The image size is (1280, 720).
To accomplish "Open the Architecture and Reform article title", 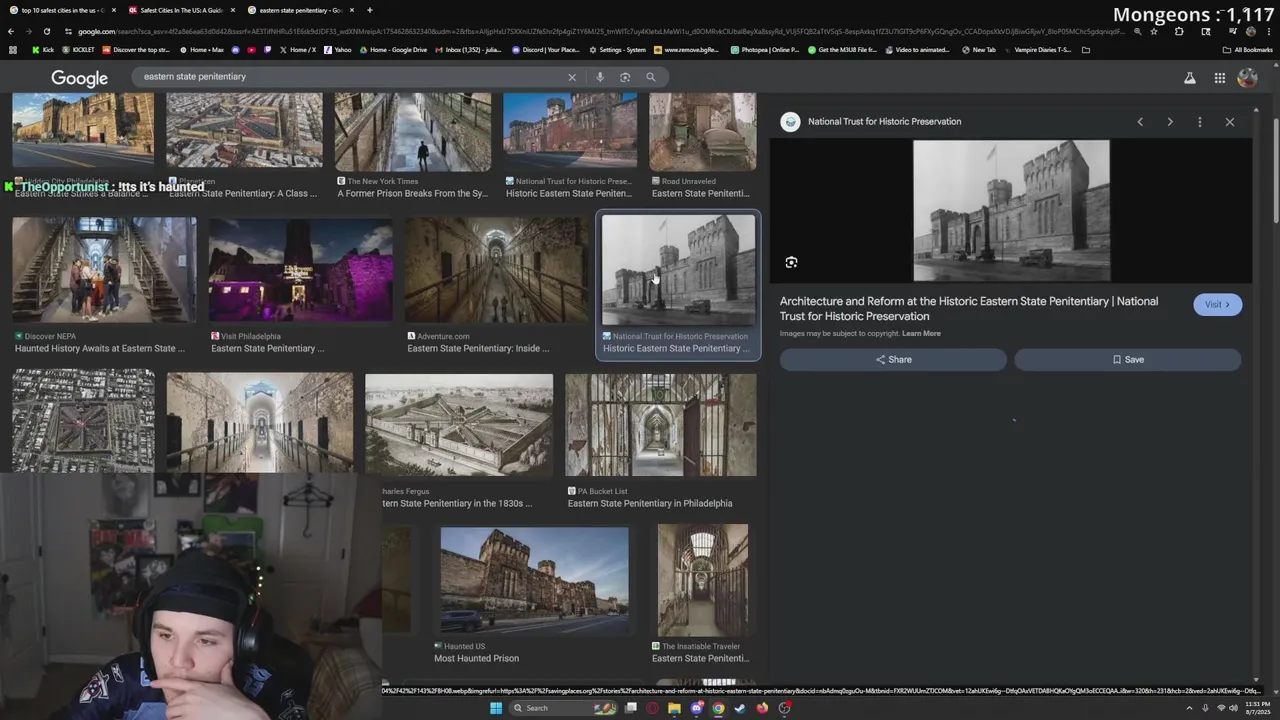I will point(969,308).
